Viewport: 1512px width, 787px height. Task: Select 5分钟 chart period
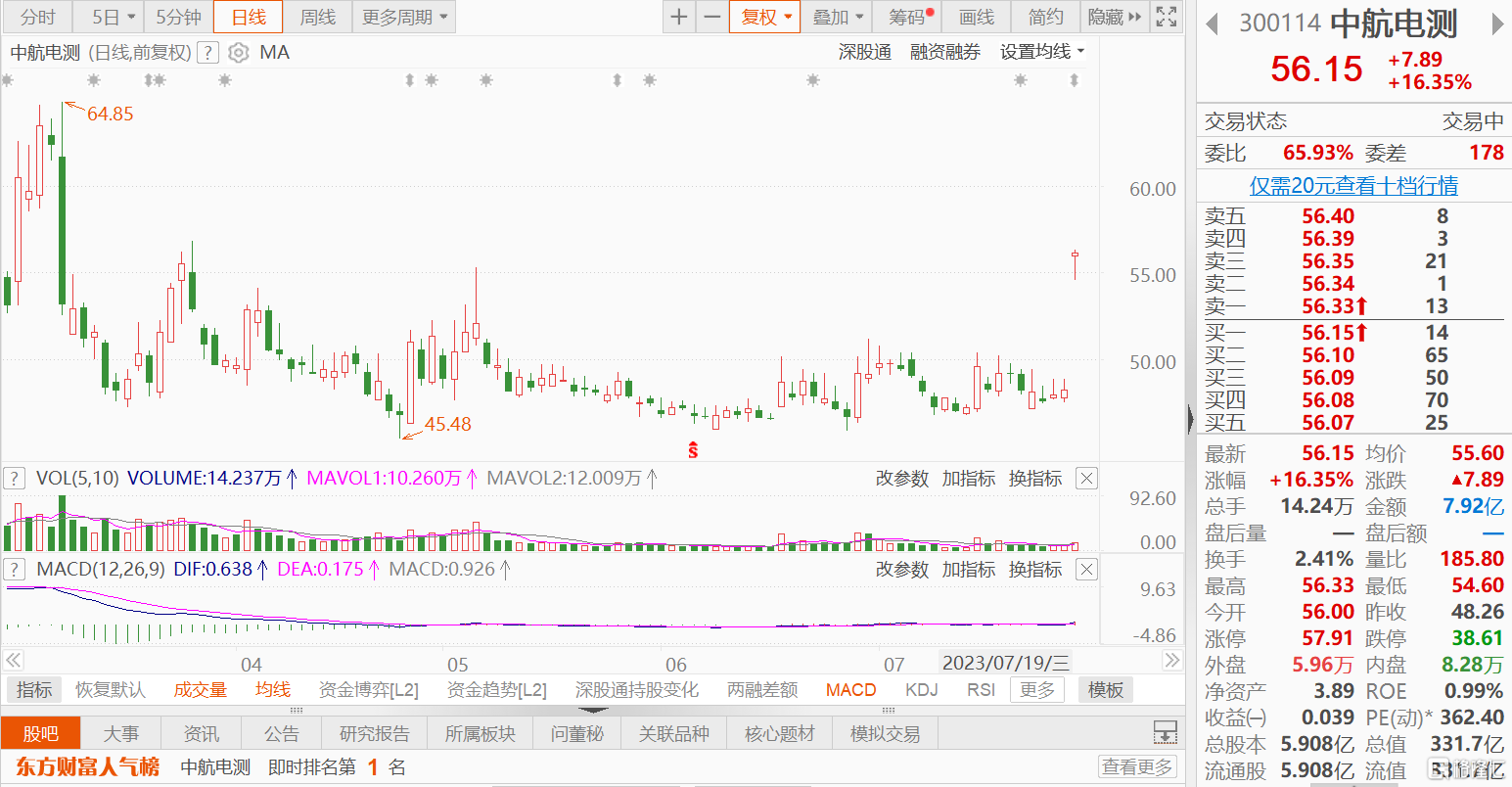click(179, 18)
